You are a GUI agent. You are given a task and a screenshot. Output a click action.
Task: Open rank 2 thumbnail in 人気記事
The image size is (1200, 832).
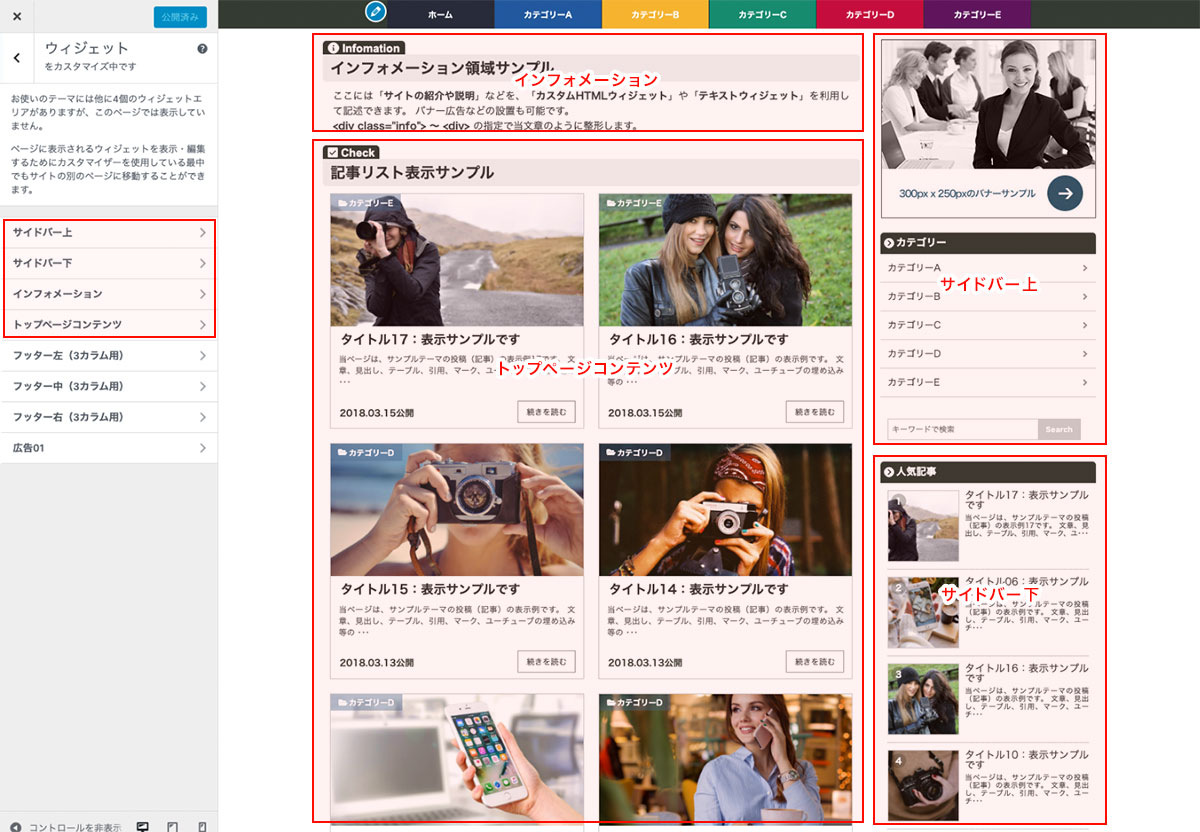coord(923,612)
